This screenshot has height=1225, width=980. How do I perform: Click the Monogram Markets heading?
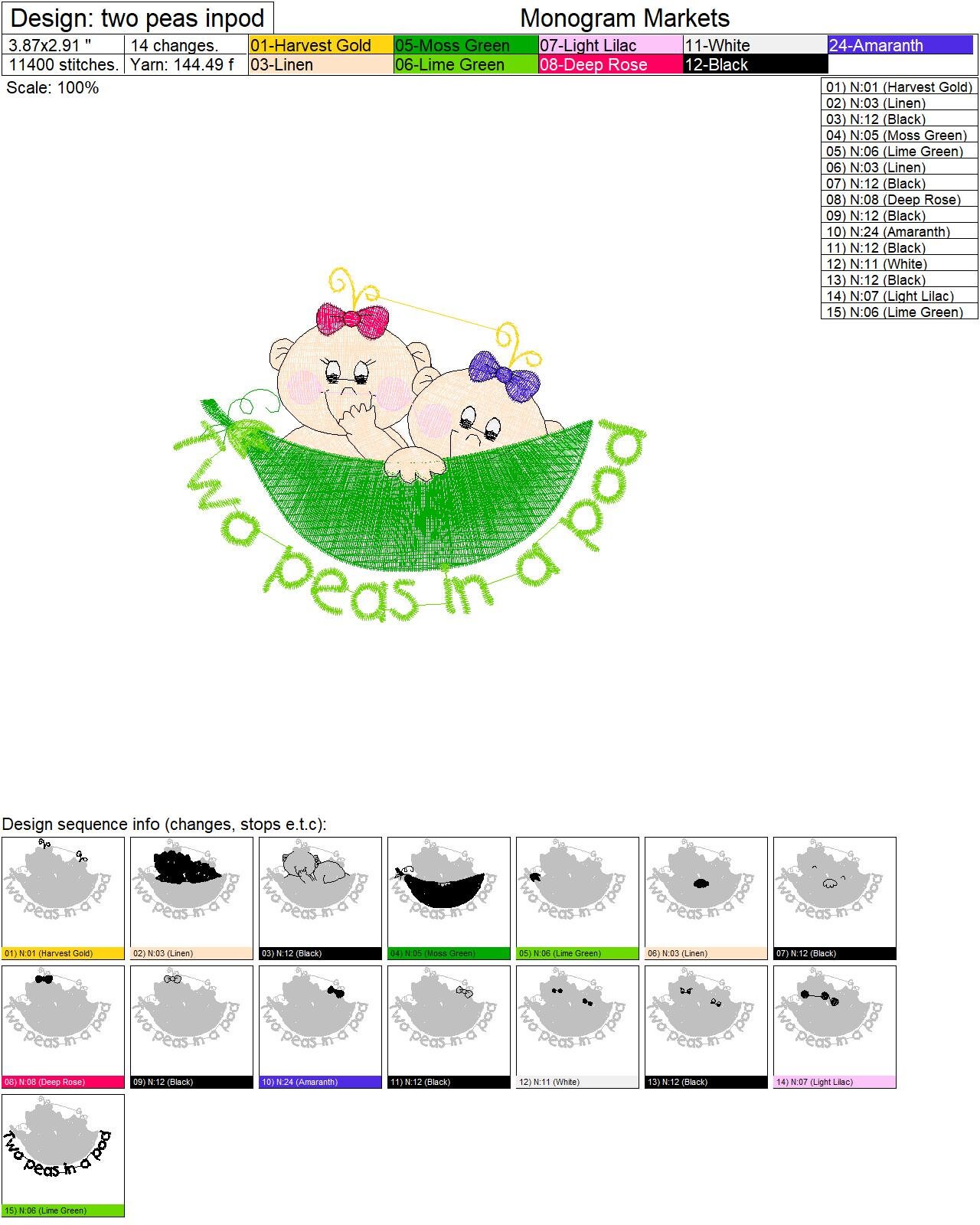[625, 18]
